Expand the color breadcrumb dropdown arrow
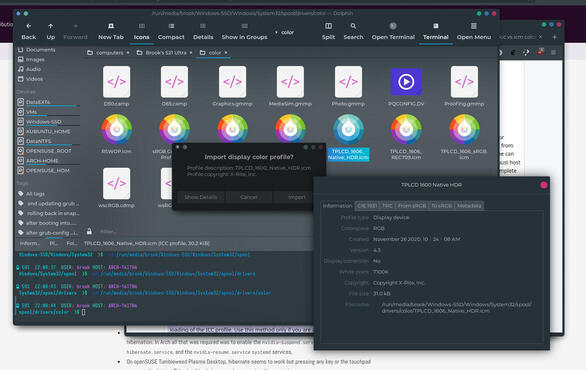Viewport: 586px width, 370px height. tap(226, 53)
